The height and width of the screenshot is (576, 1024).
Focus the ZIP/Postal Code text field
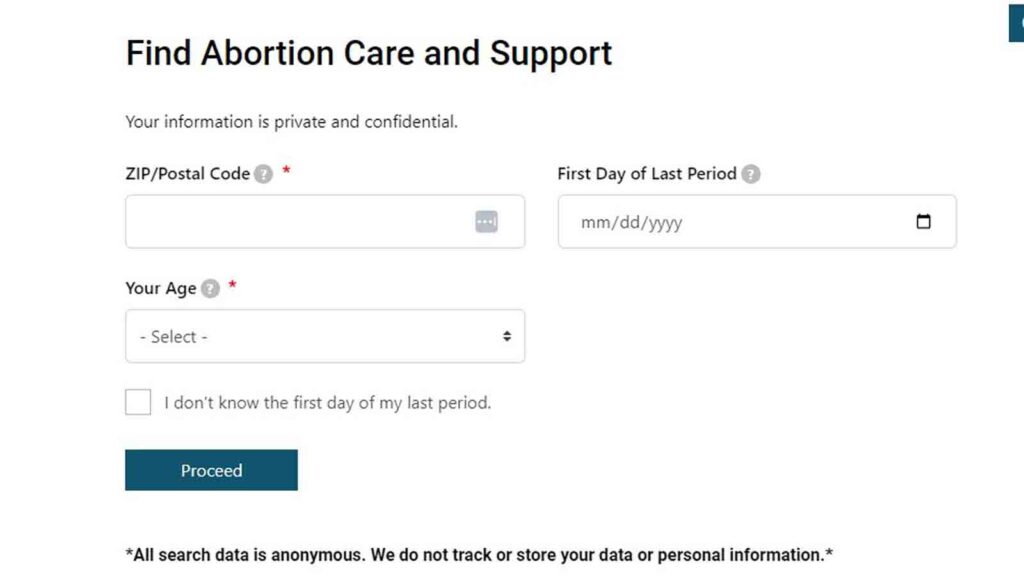click(300, 222)
